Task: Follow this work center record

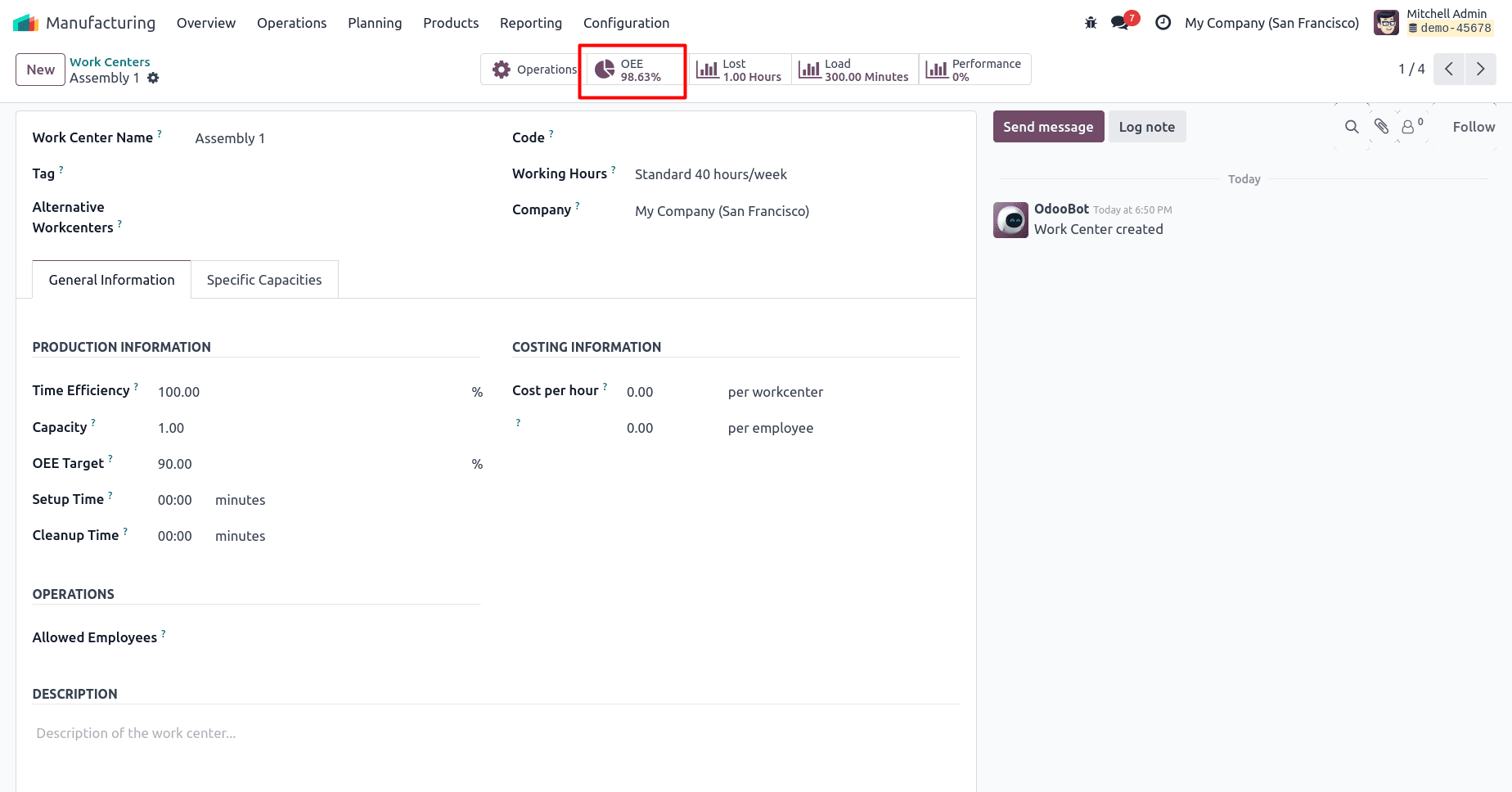Action: pos(1473,127)
